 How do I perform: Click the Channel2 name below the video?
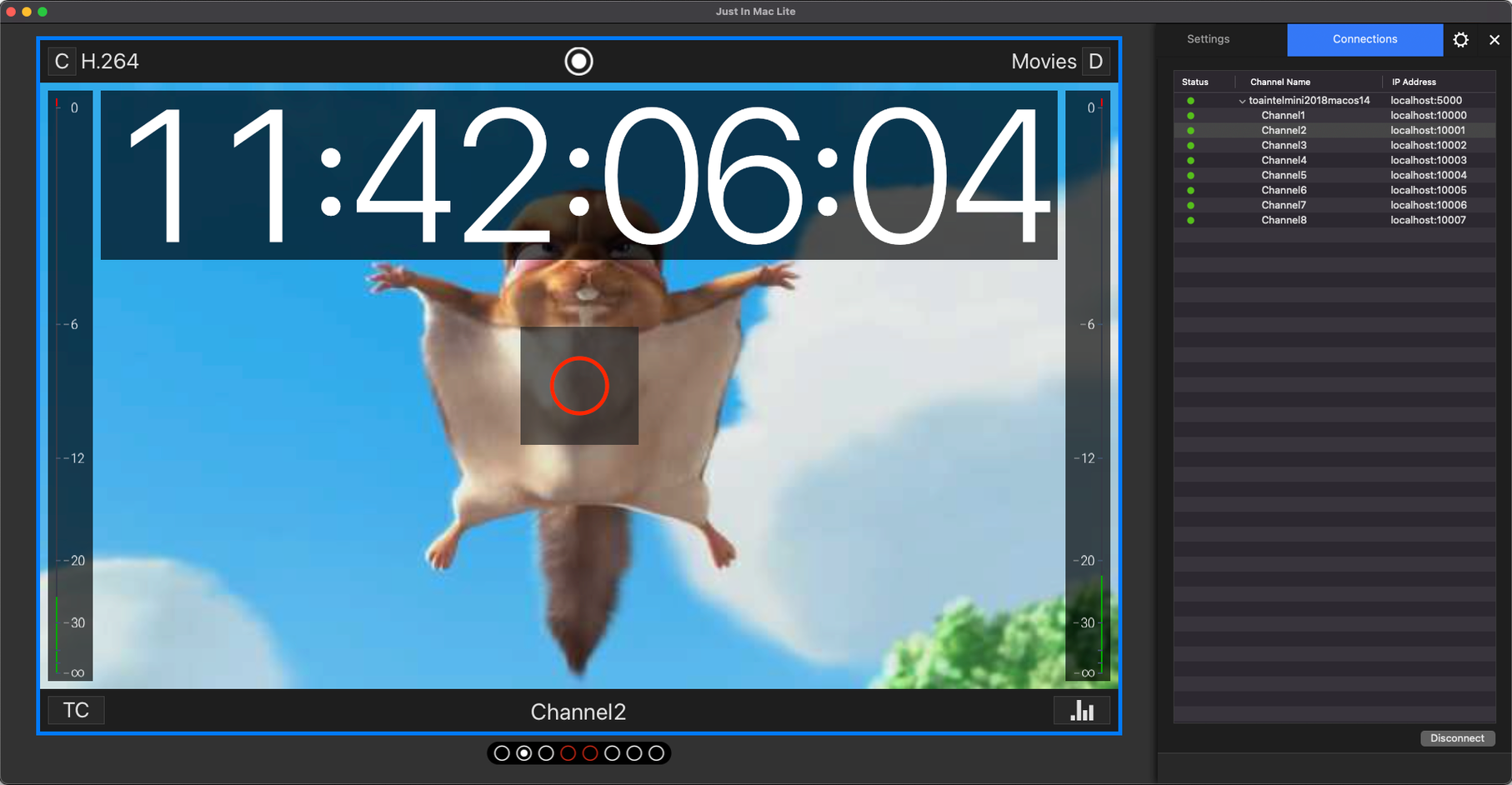578,712
